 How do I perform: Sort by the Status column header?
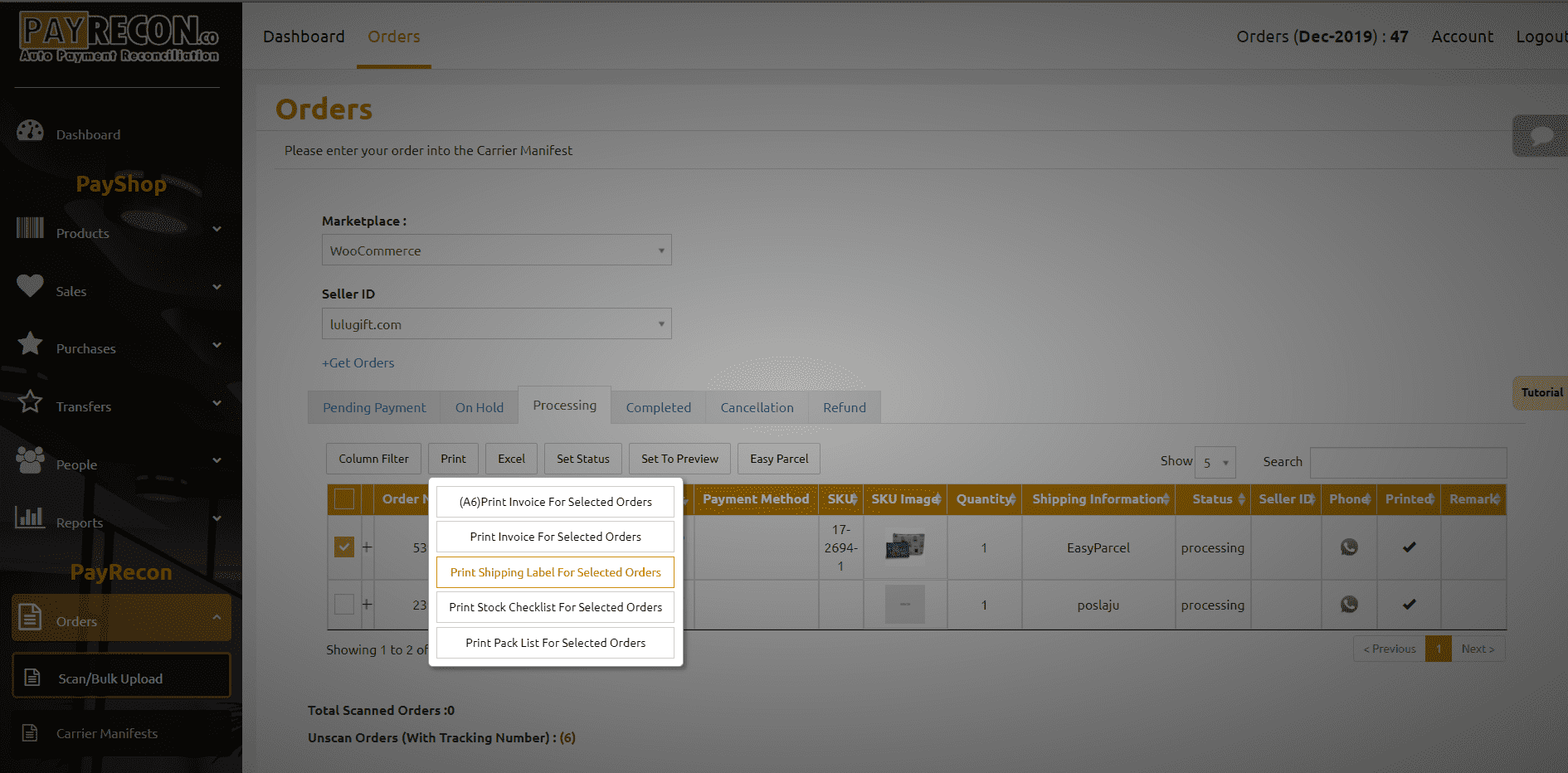click(1213, 499)
